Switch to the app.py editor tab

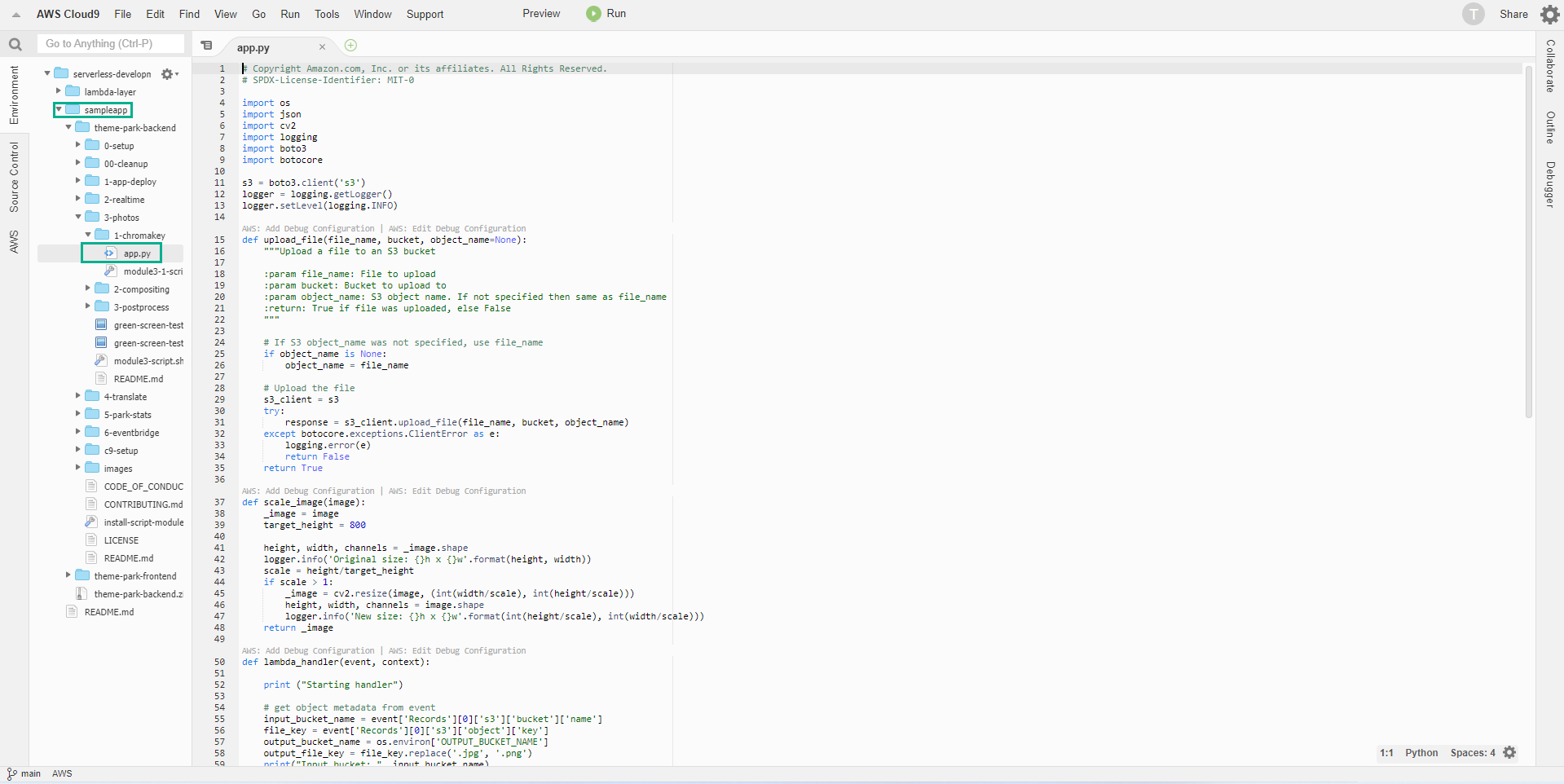[253, 48]
